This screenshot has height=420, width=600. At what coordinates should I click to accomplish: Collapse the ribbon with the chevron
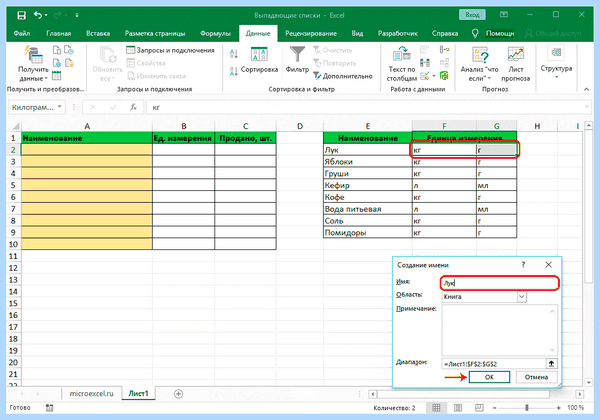click(586, 89)
